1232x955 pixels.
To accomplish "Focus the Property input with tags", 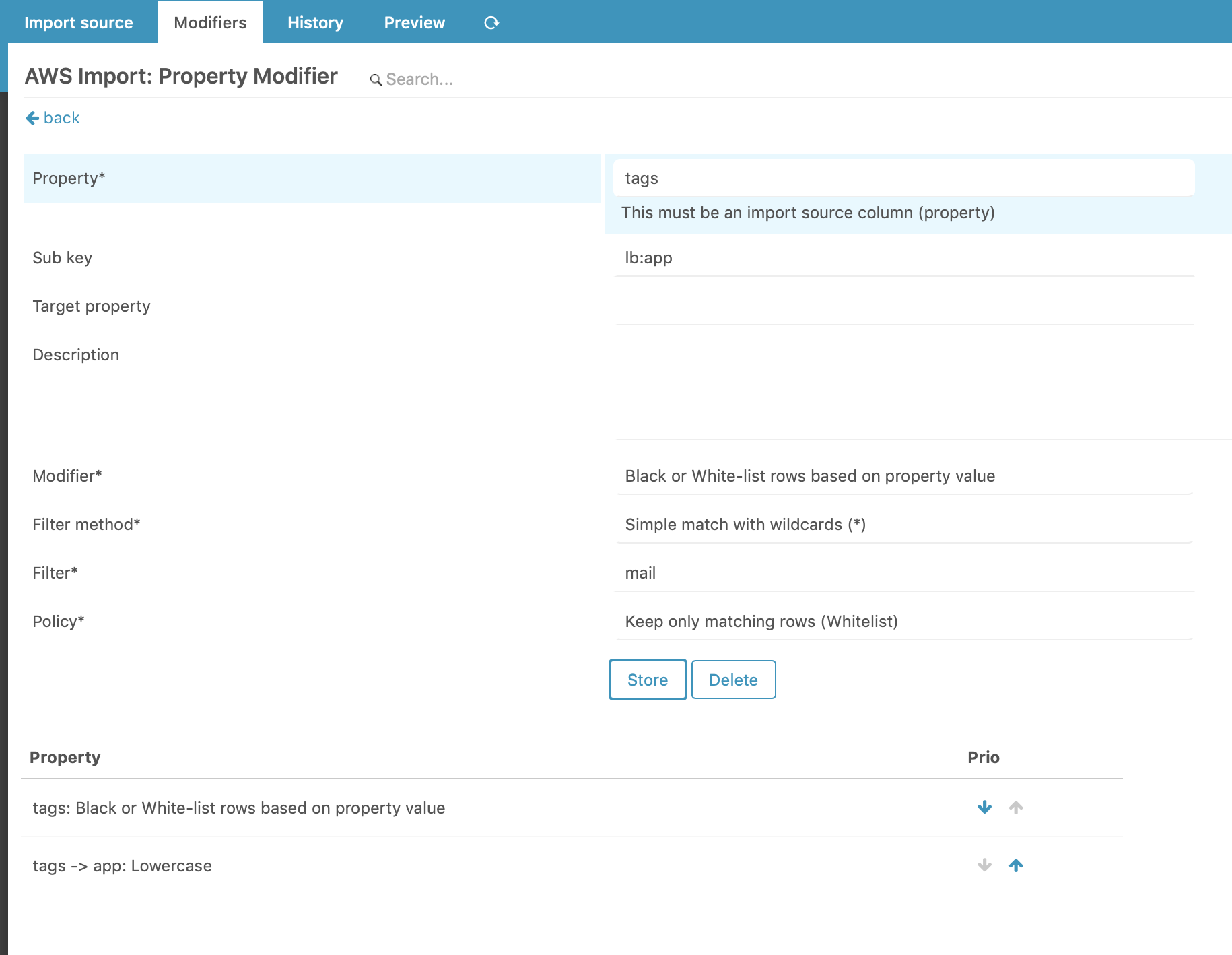I will pos(904,178).
